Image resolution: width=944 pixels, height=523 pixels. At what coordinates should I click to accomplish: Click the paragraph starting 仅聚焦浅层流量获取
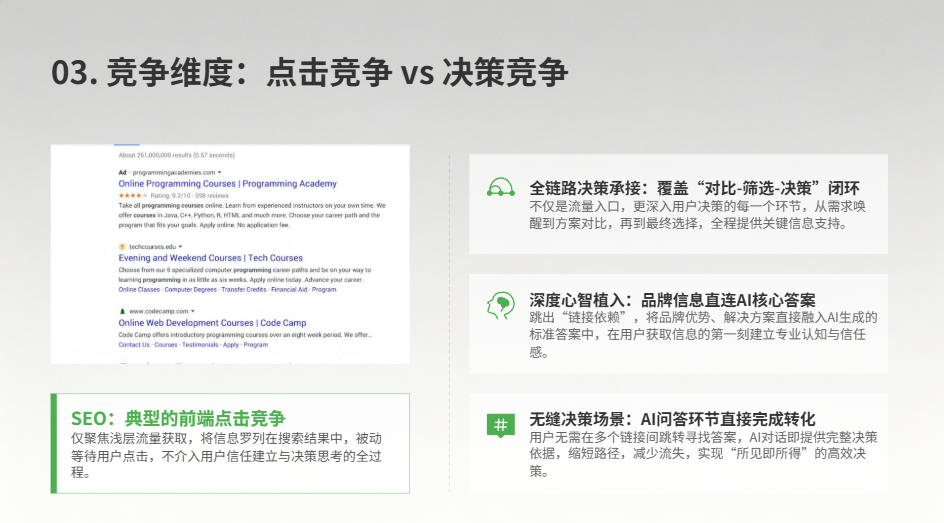(226, 456)
